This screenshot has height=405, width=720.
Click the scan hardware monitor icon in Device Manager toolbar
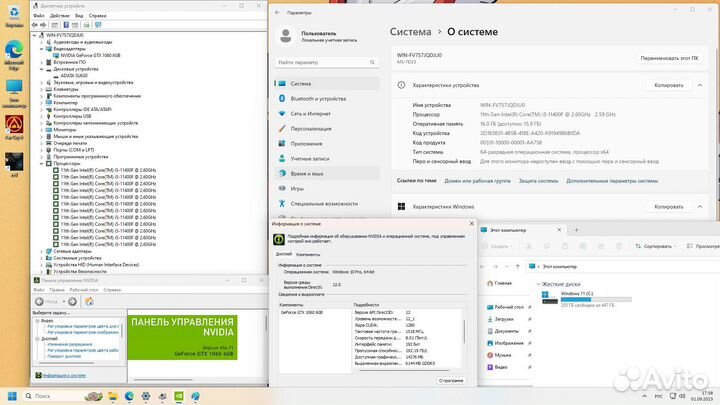pyautogui.click(x=98, y=25)
